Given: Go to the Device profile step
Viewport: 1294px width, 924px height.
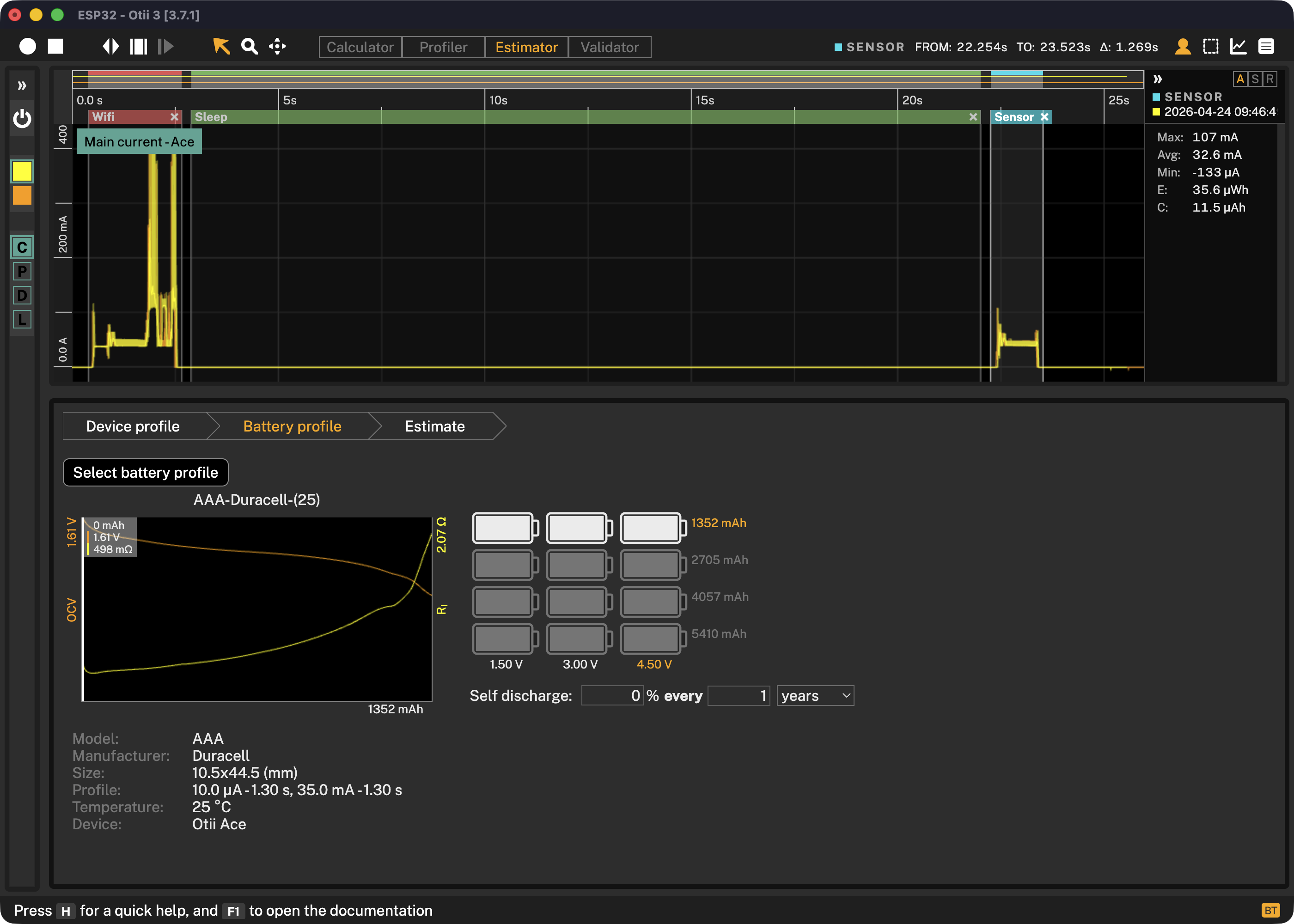Looking at the screenshot, I should pyautogui.click(x=133, y=426).
